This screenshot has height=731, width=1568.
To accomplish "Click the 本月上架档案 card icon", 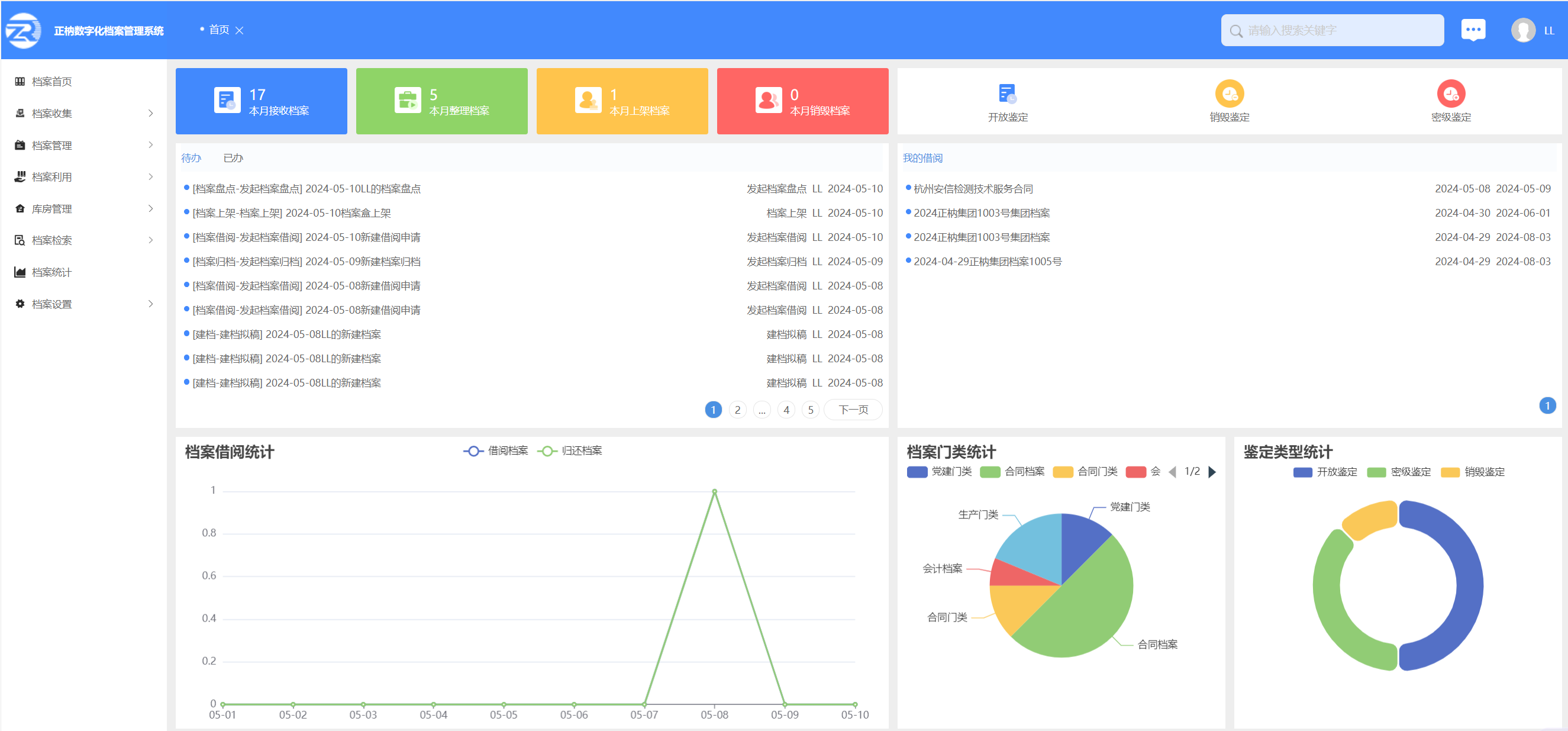I will coord(588,100).
